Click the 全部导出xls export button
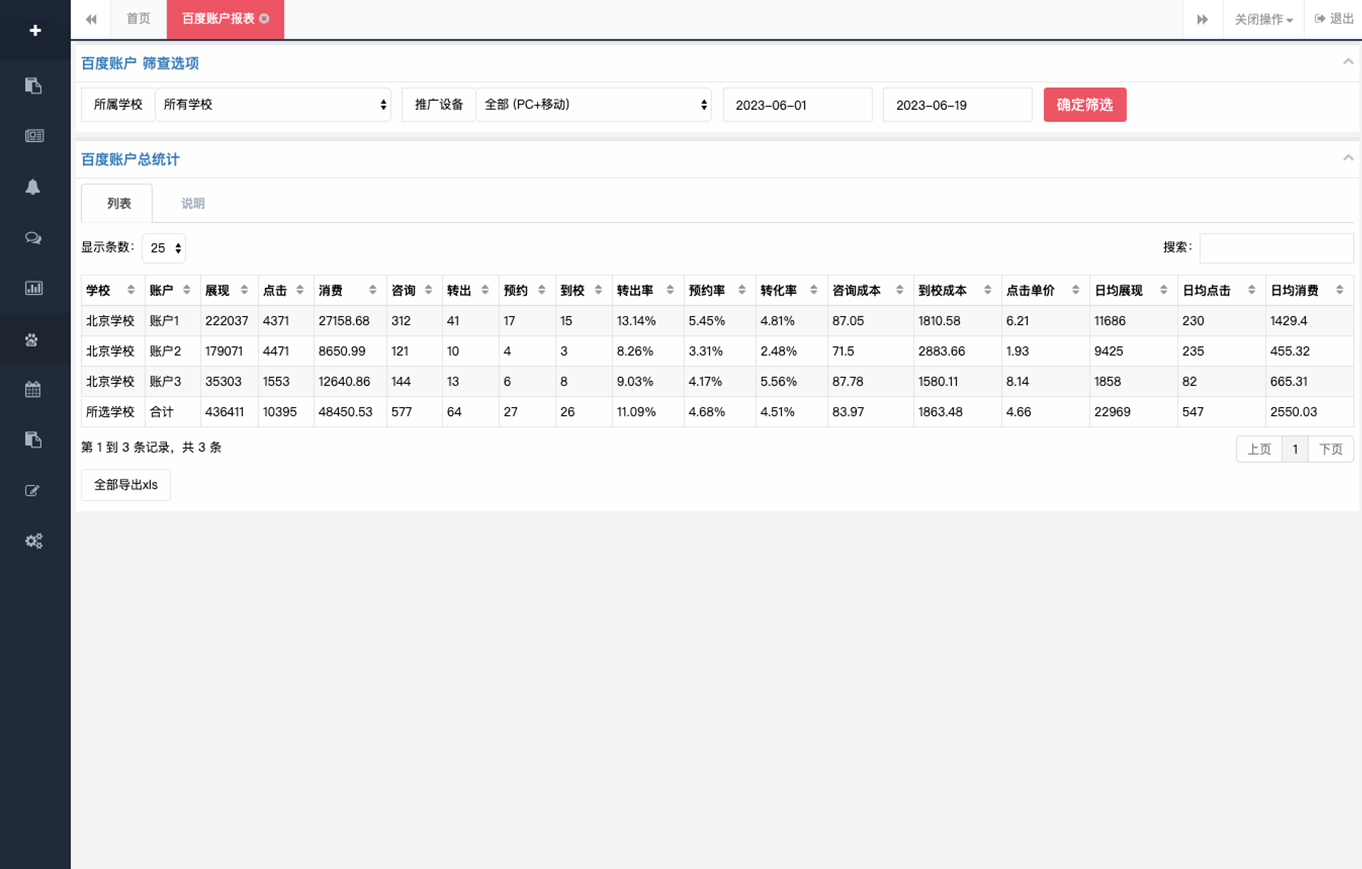Image resolution: width=1362 pixels, height=869 pixels. click(126, 485)
